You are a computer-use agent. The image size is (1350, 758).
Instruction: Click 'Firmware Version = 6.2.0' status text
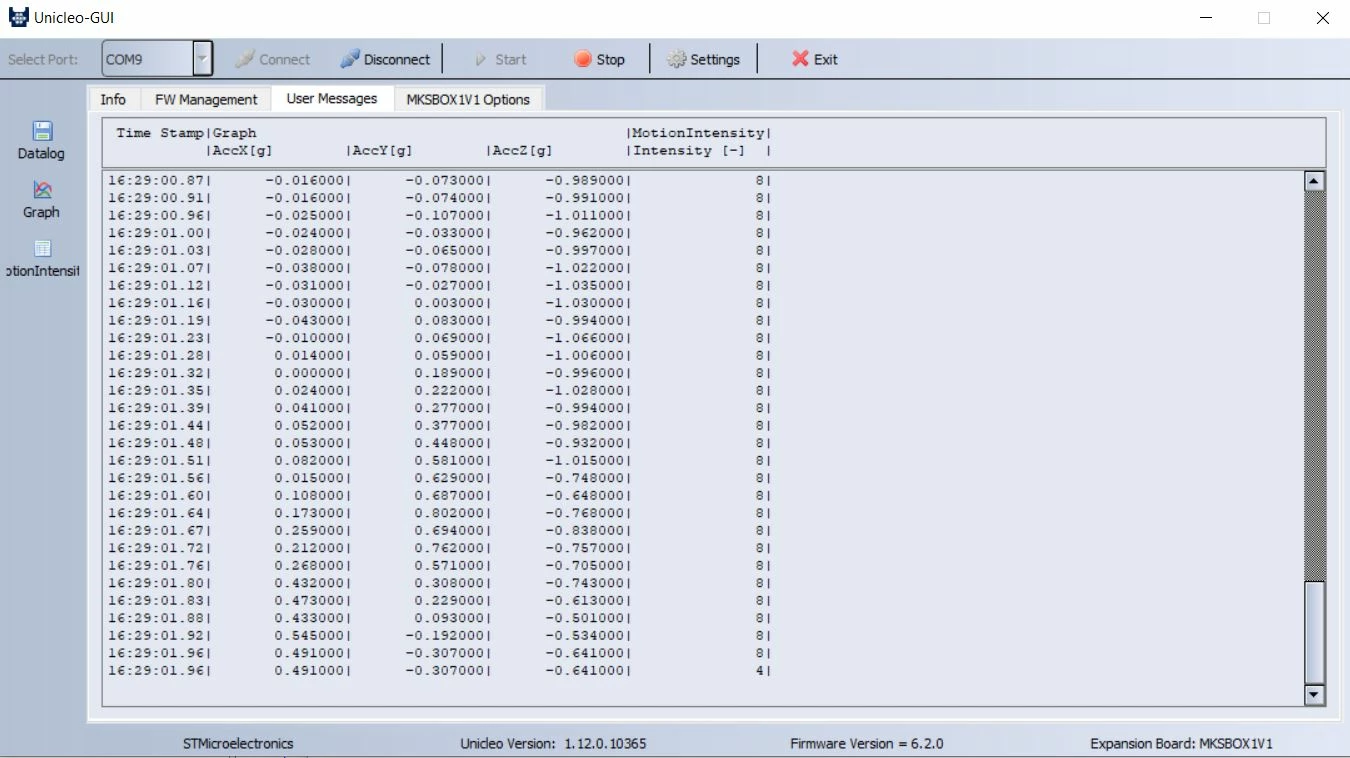(x=867, y=744)
